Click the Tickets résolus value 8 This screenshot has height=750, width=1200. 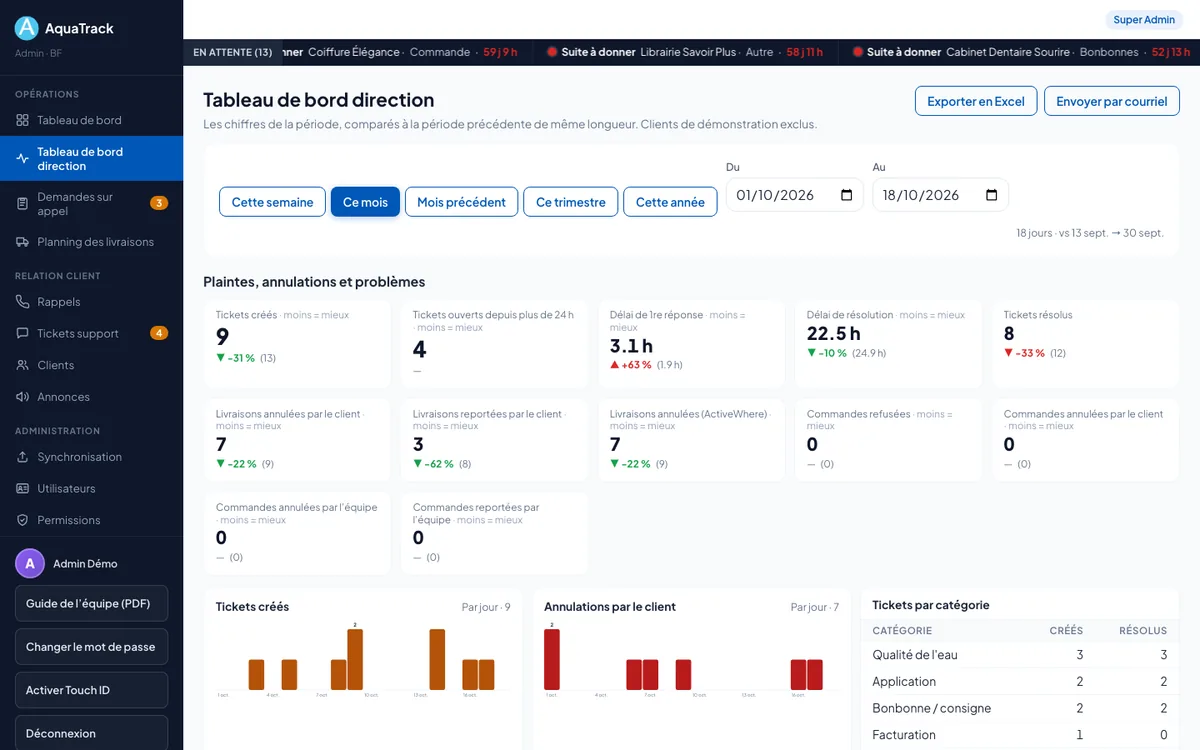(1009, 334)
